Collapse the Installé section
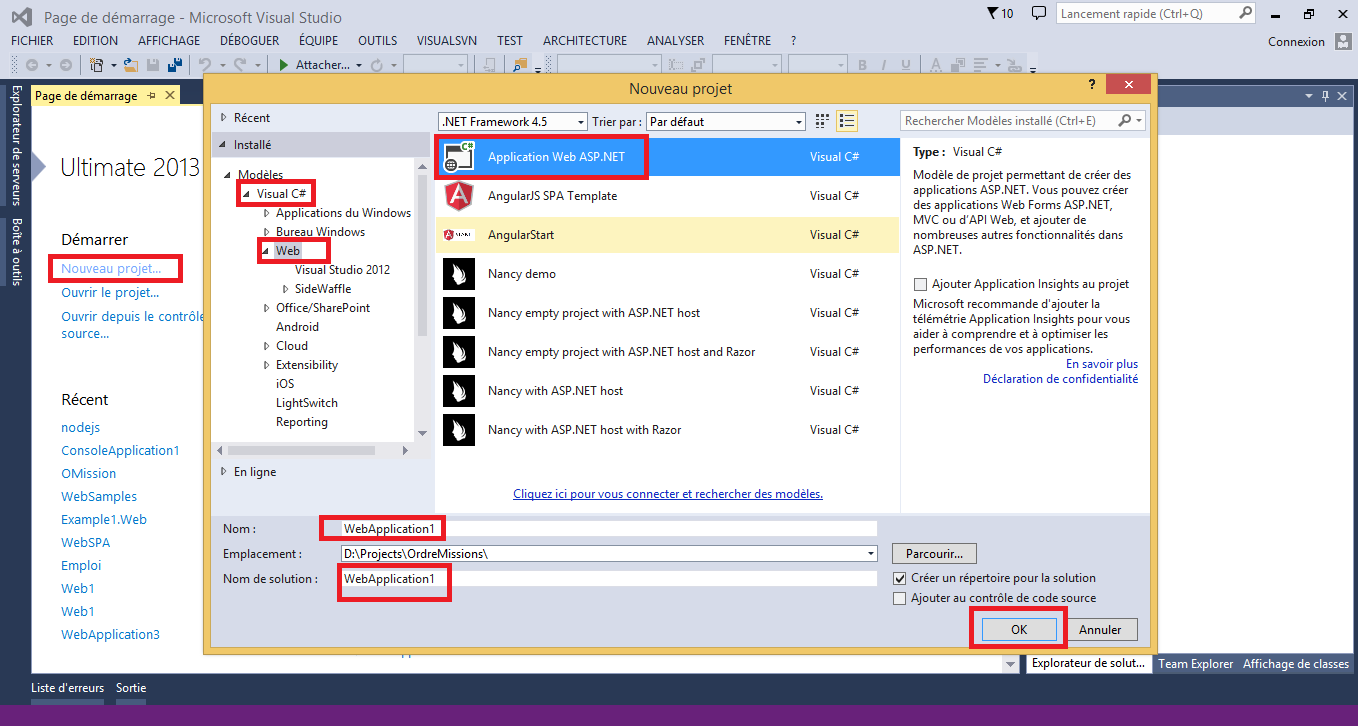1358x726 pixels. [224, 145]
